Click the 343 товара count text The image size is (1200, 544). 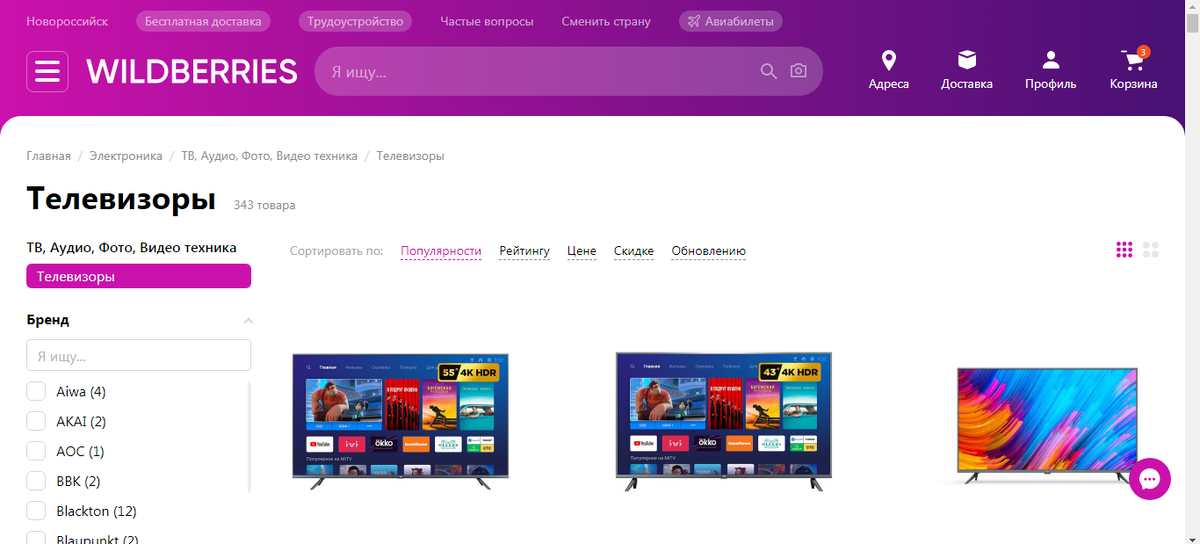pyautogui.click(x=264, y=205)
